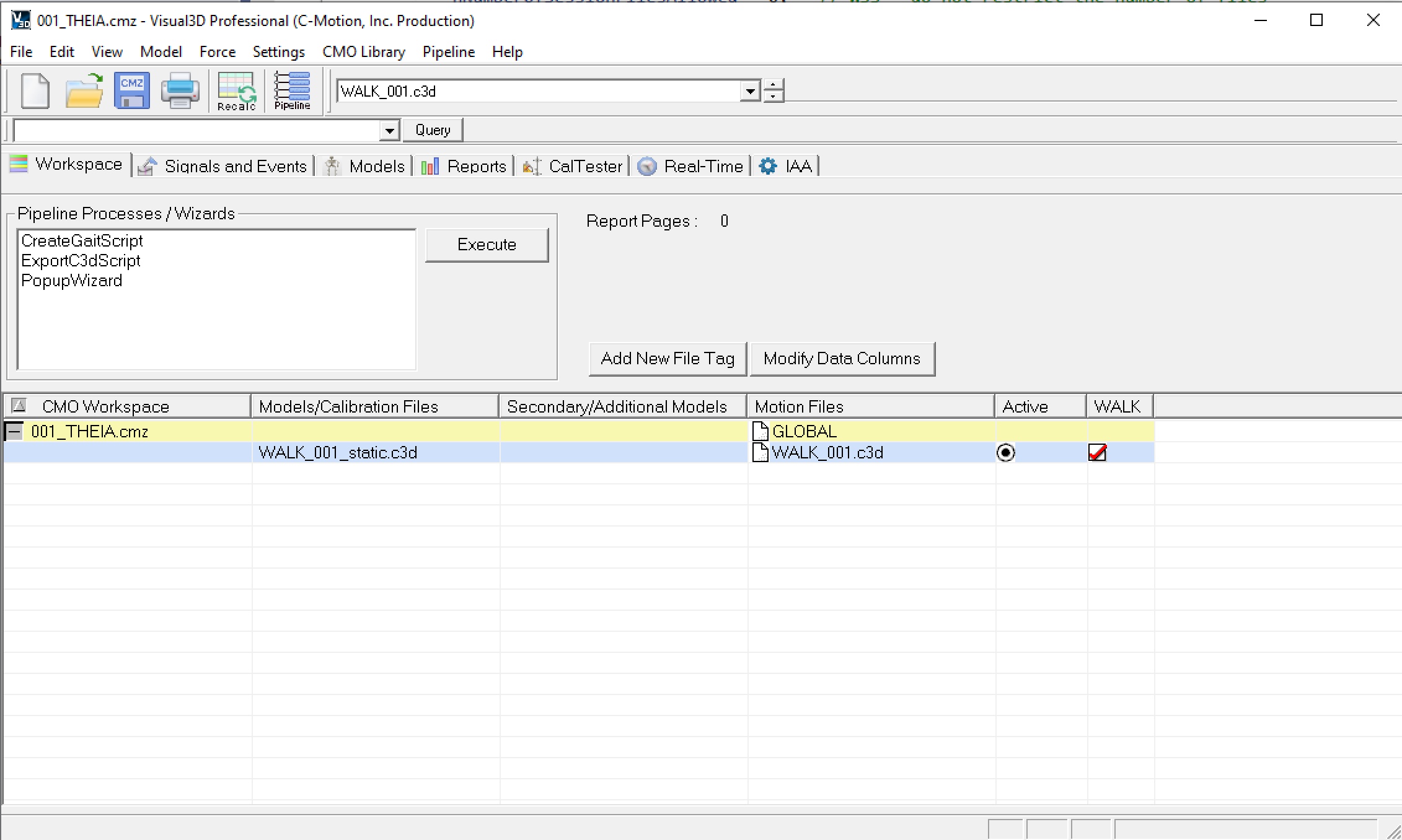Open the File menu
This screenshot has height=840, width=1402.
pyautogui.click(x=21, y=52)
